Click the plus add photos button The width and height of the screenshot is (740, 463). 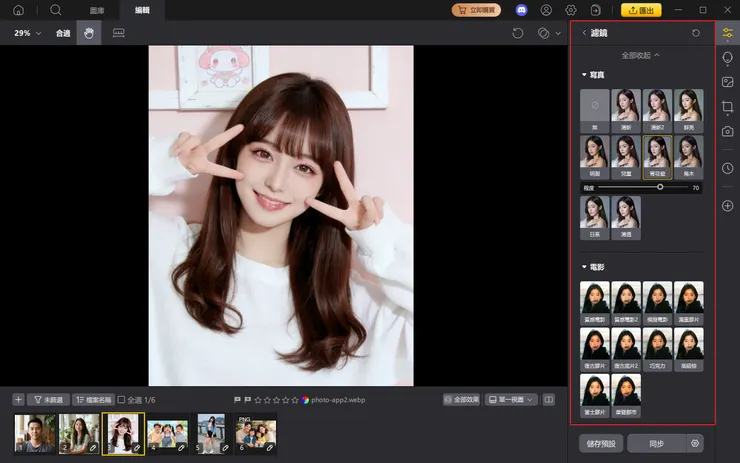click(x=18, y=400)
